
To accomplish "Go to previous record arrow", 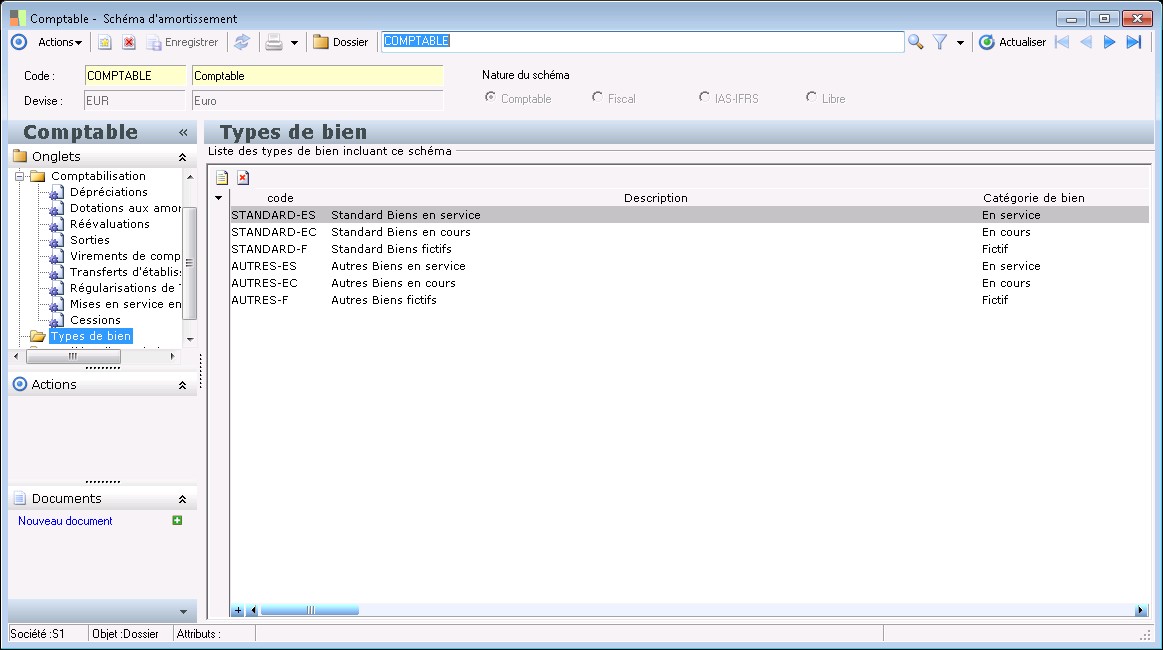I will [1086, 42].
